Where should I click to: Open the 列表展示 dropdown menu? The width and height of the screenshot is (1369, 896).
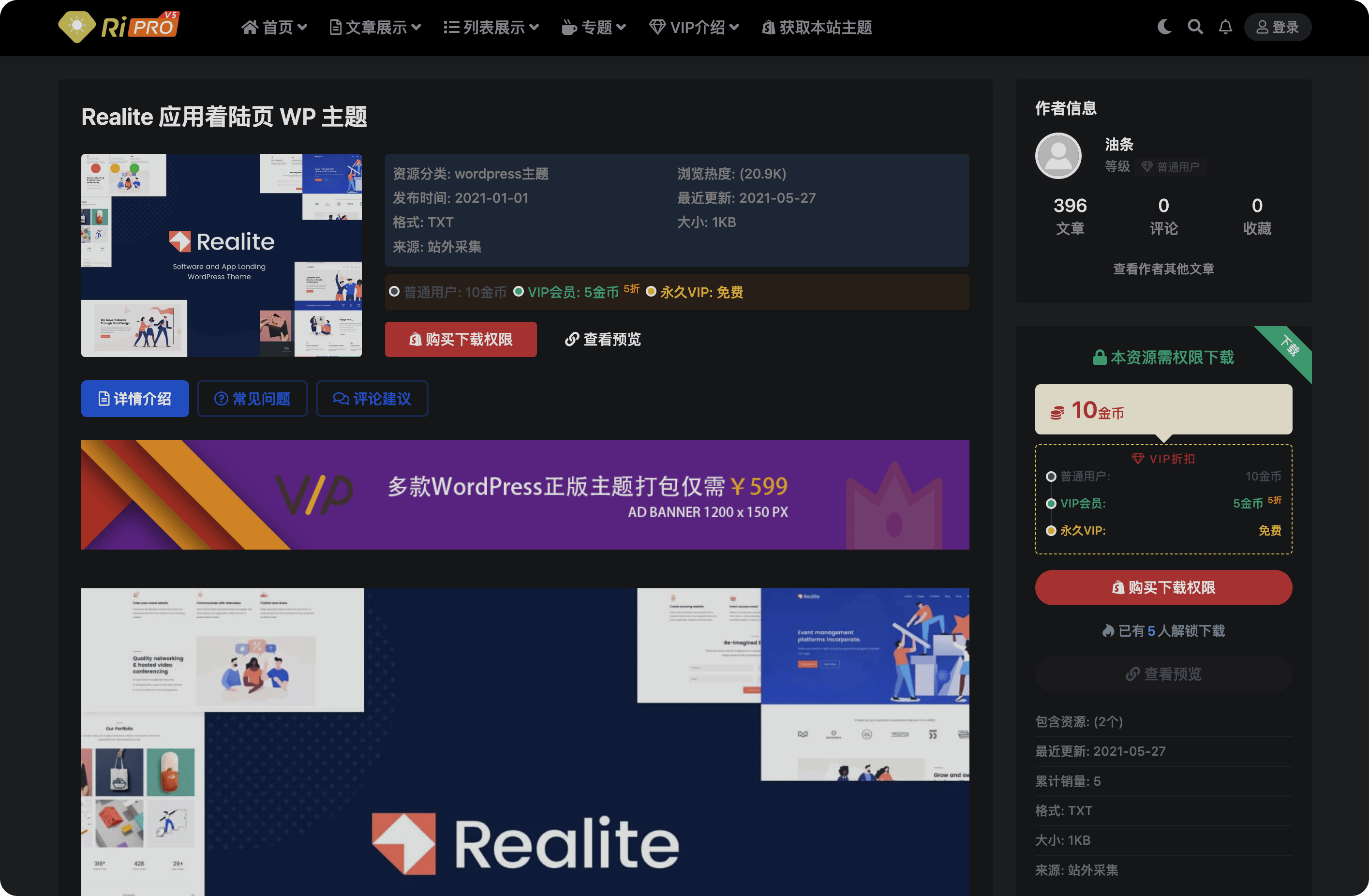[x=491, y=27]
